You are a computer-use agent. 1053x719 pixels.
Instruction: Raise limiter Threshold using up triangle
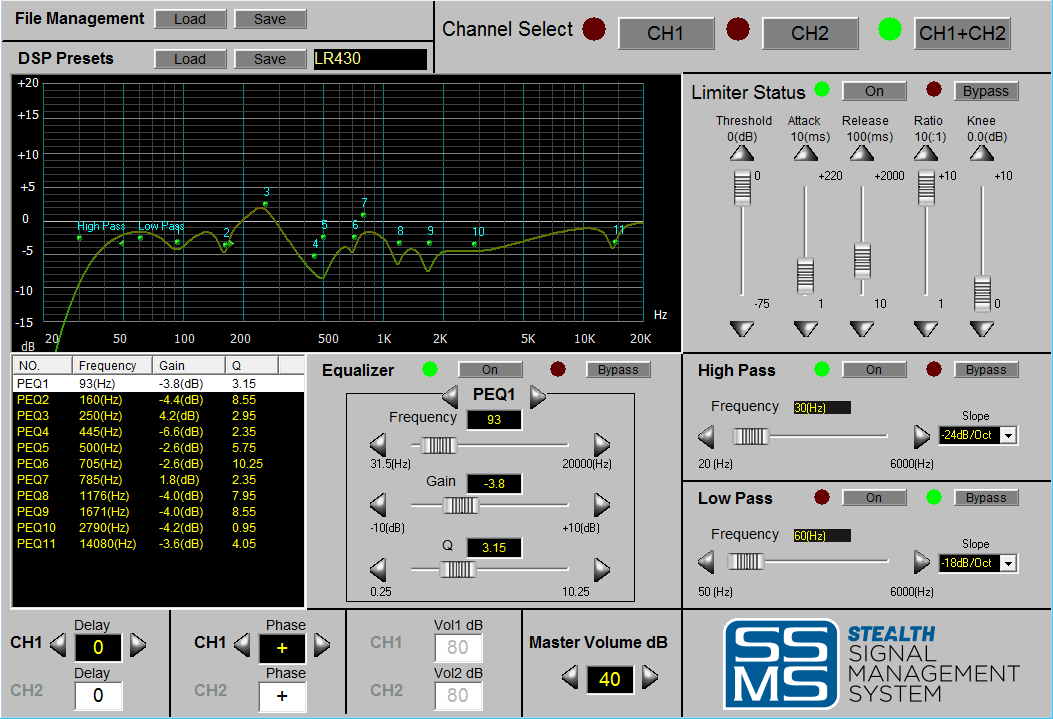click(740, 153)
